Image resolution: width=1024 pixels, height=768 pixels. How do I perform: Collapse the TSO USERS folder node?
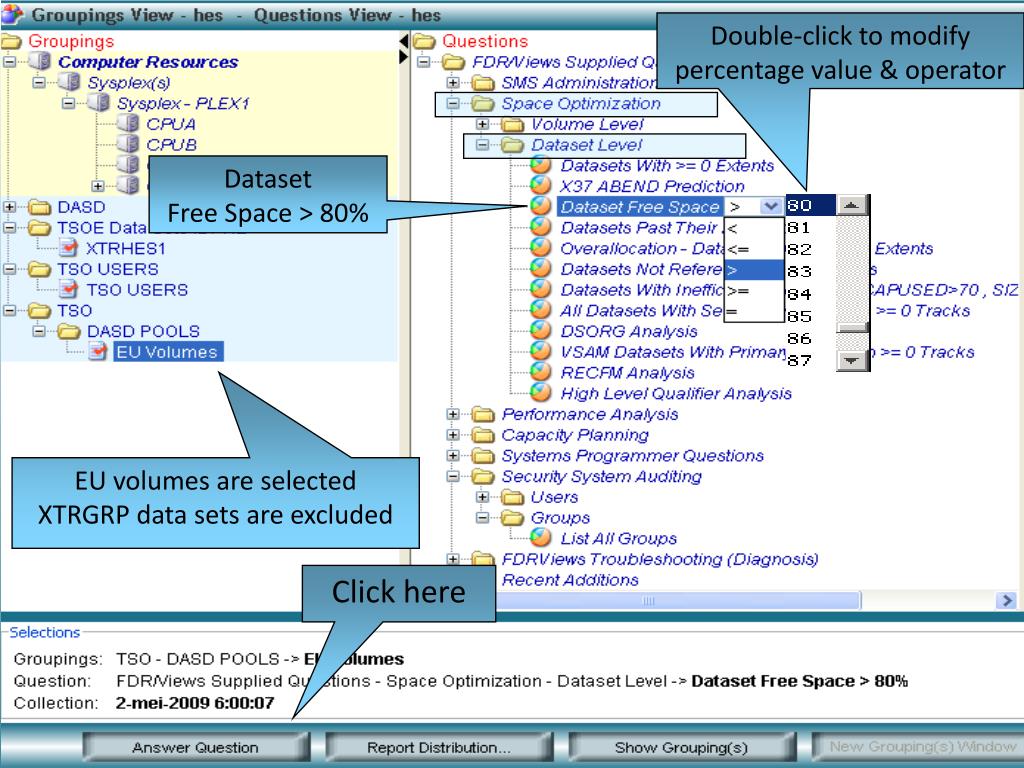(x=9, y=269)
